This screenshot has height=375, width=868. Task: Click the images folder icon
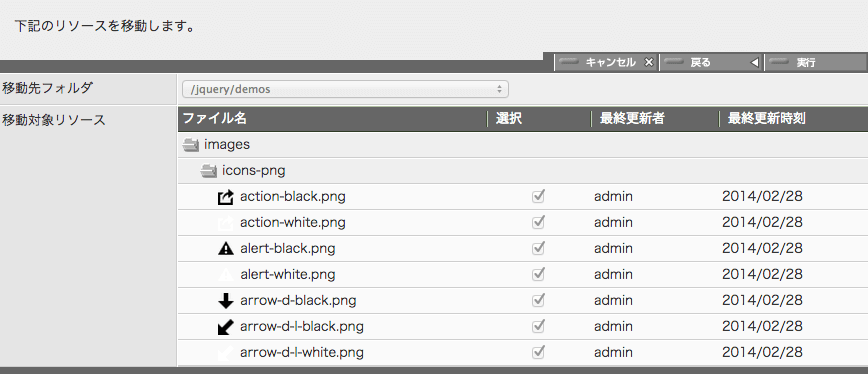point(191,145)
